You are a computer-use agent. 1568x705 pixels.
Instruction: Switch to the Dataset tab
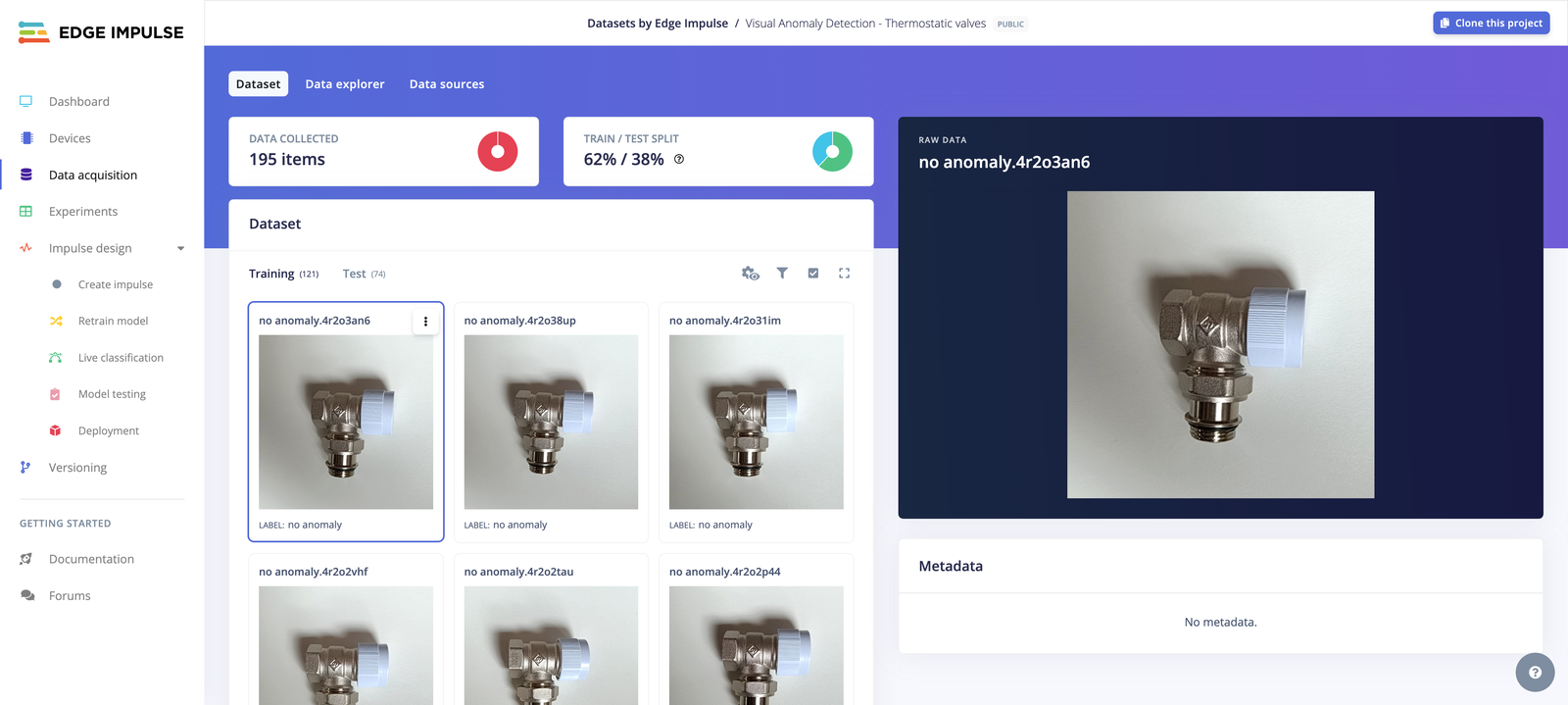259,84
